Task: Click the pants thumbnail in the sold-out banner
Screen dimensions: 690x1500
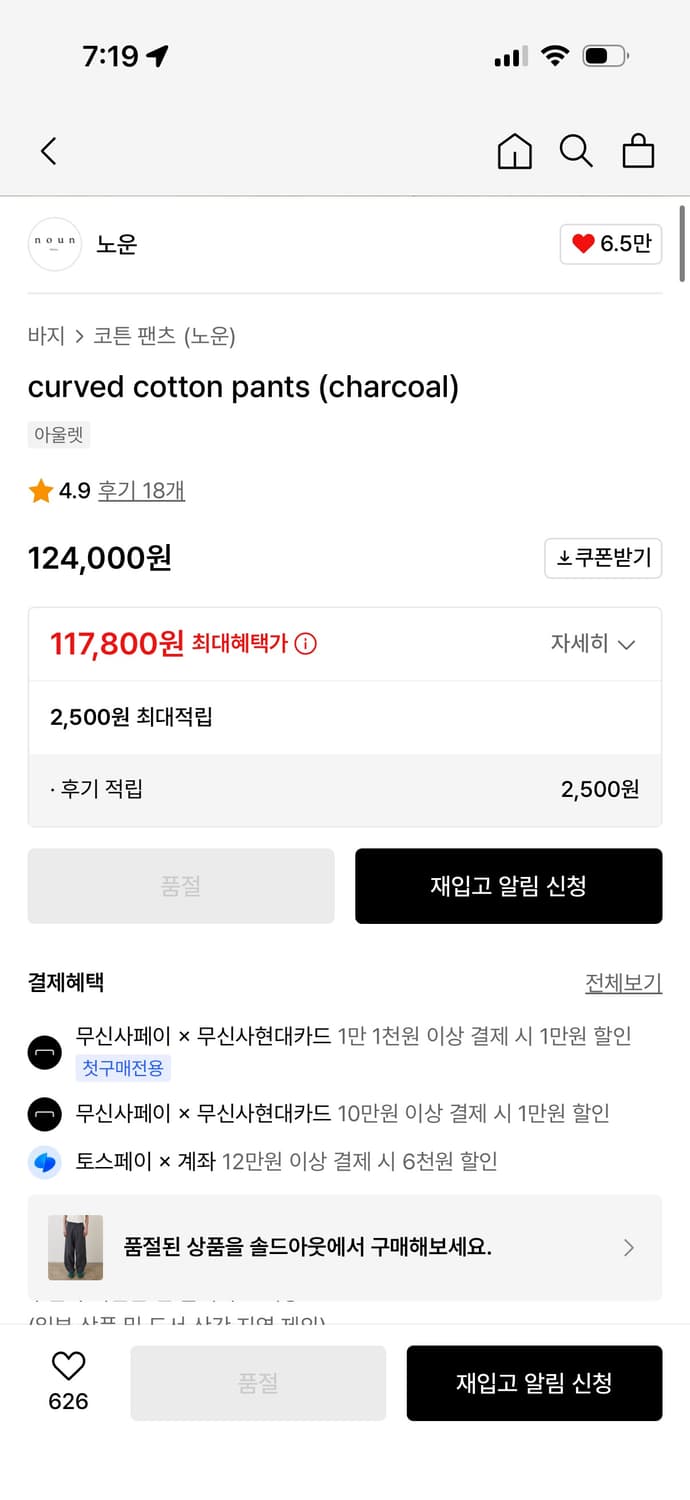Action: click(x=75, y=1247)
